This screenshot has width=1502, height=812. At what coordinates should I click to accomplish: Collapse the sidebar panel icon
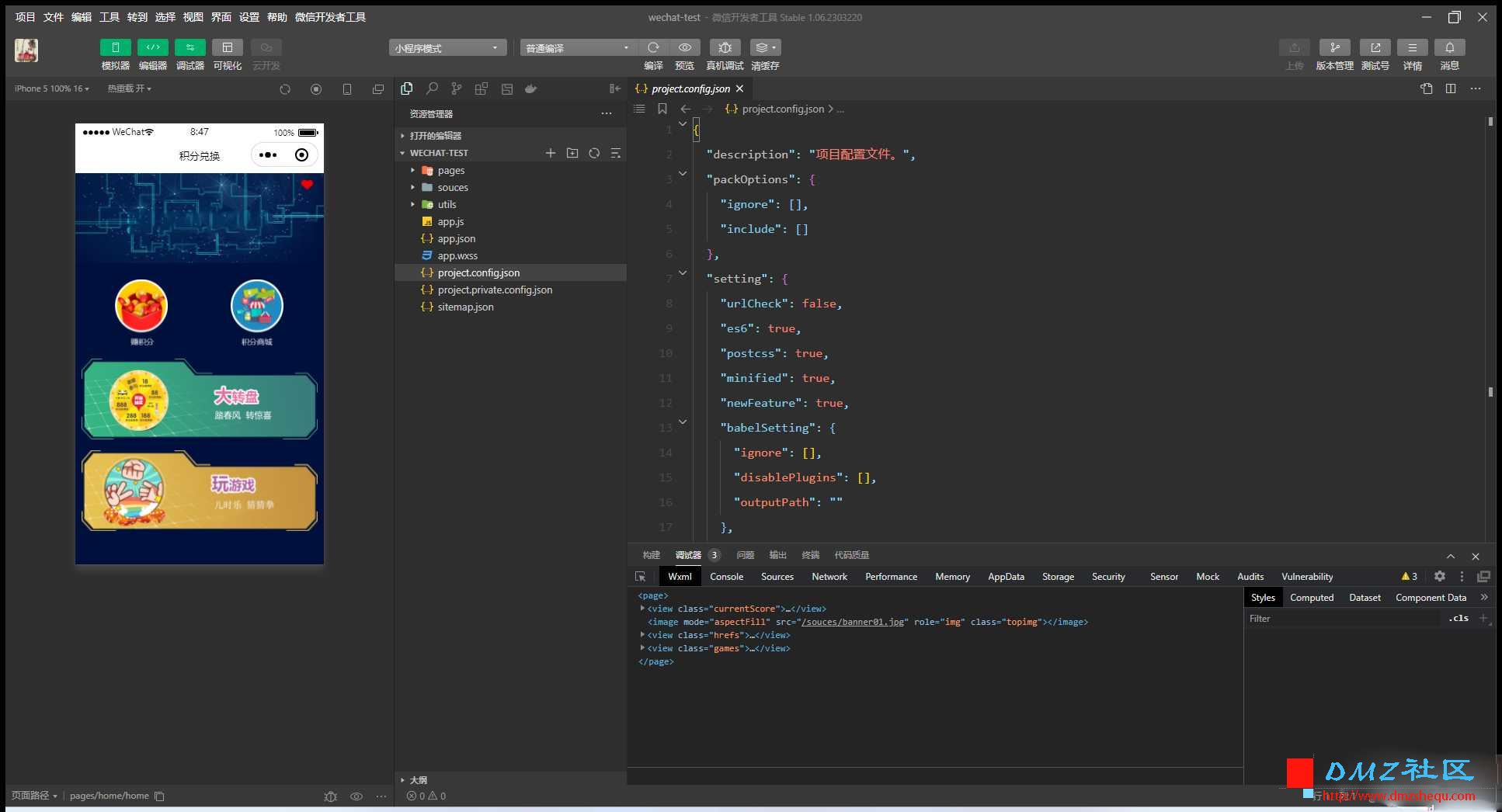pyautogui.click(x=615, y=88)
